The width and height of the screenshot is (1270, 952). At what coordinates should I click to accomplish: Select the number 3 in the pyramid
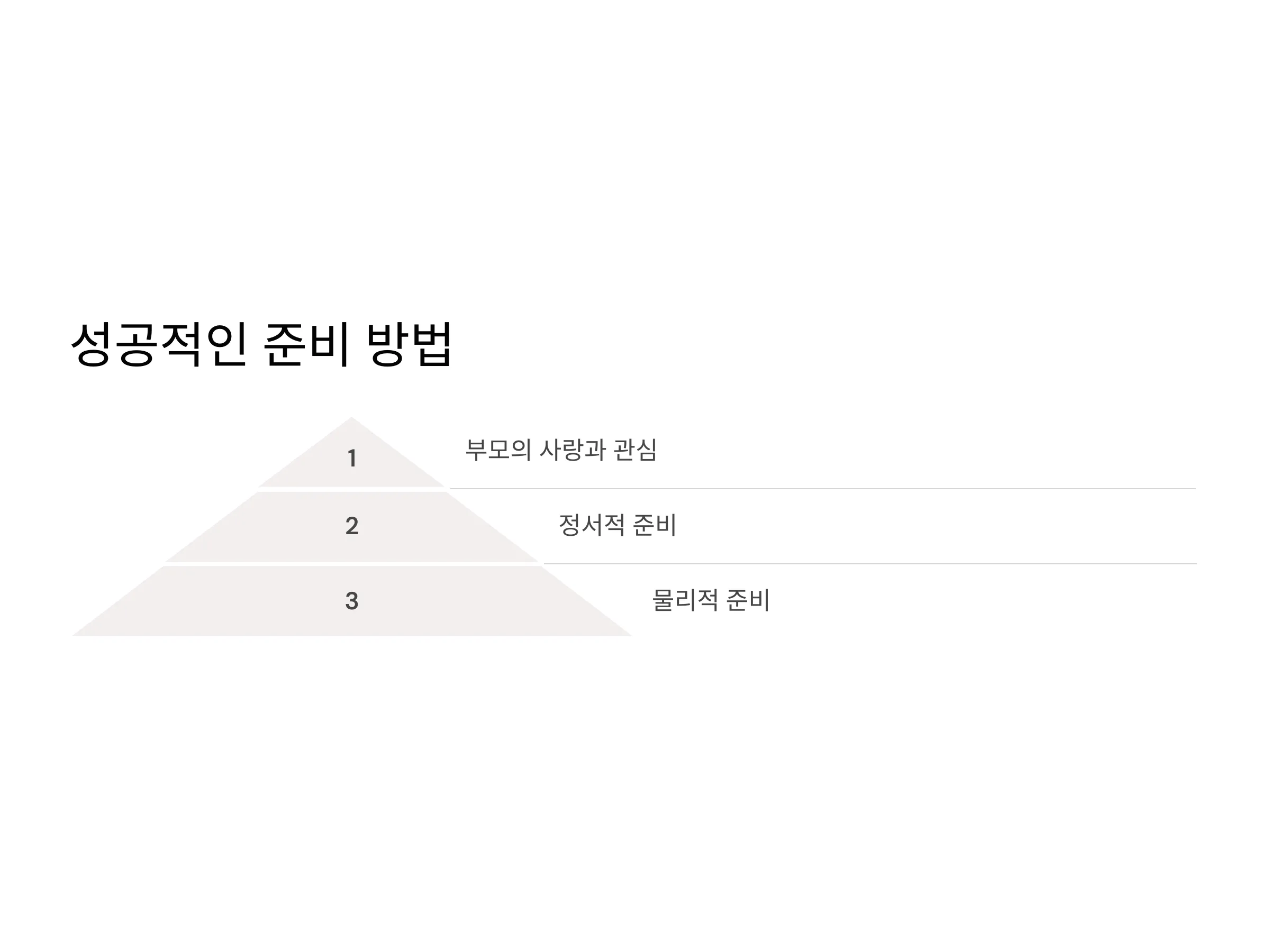(x=352, y=601)
